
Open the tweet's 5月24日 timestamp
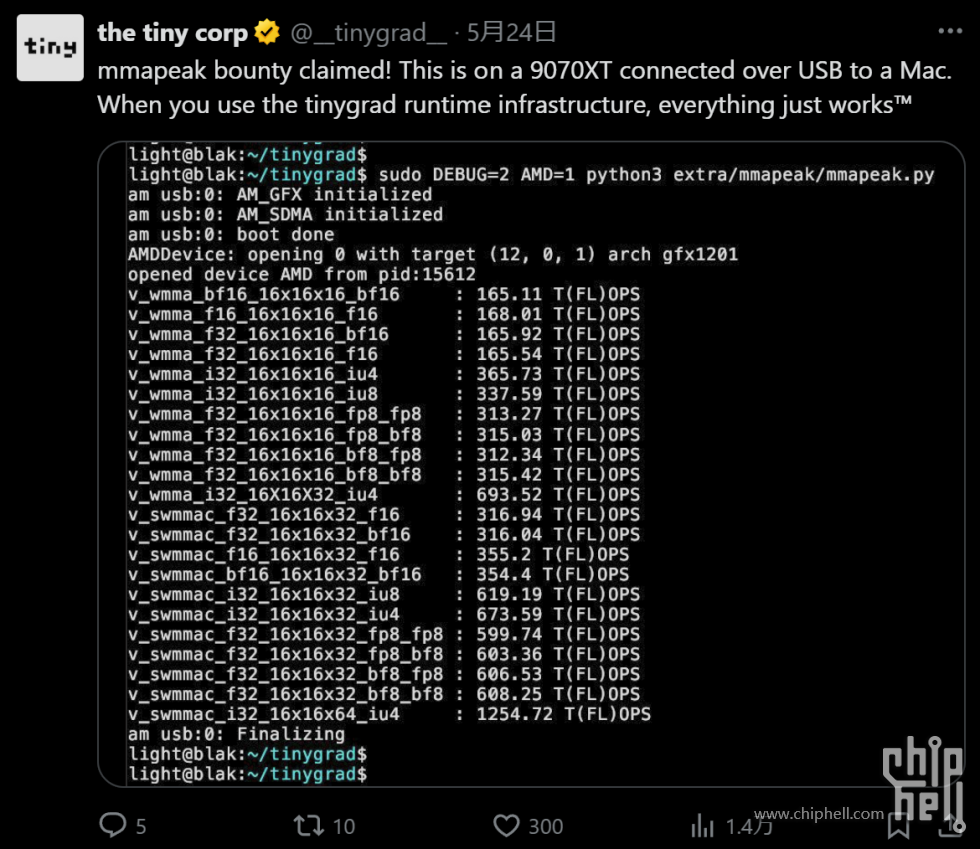pyautogui.click(x=511, y=33)
